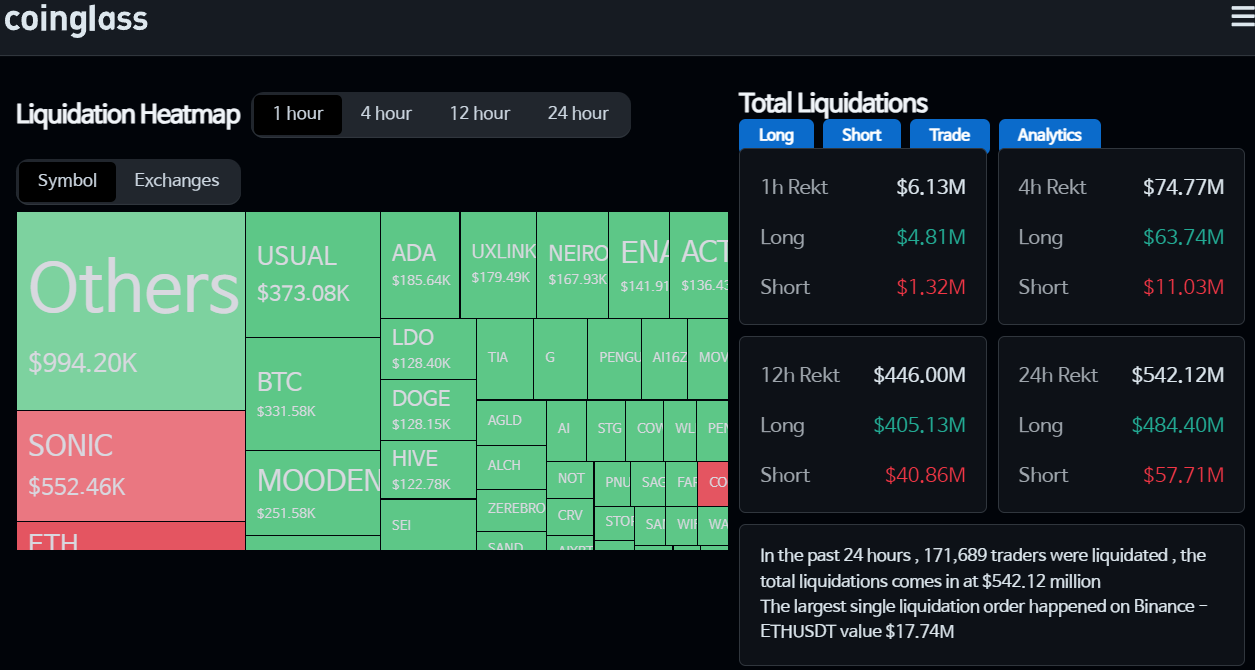Click the 12h Rekt $446.00M value
Image resolution: width=1255 pixels, height=670 pixels.
tap(919, 375)
